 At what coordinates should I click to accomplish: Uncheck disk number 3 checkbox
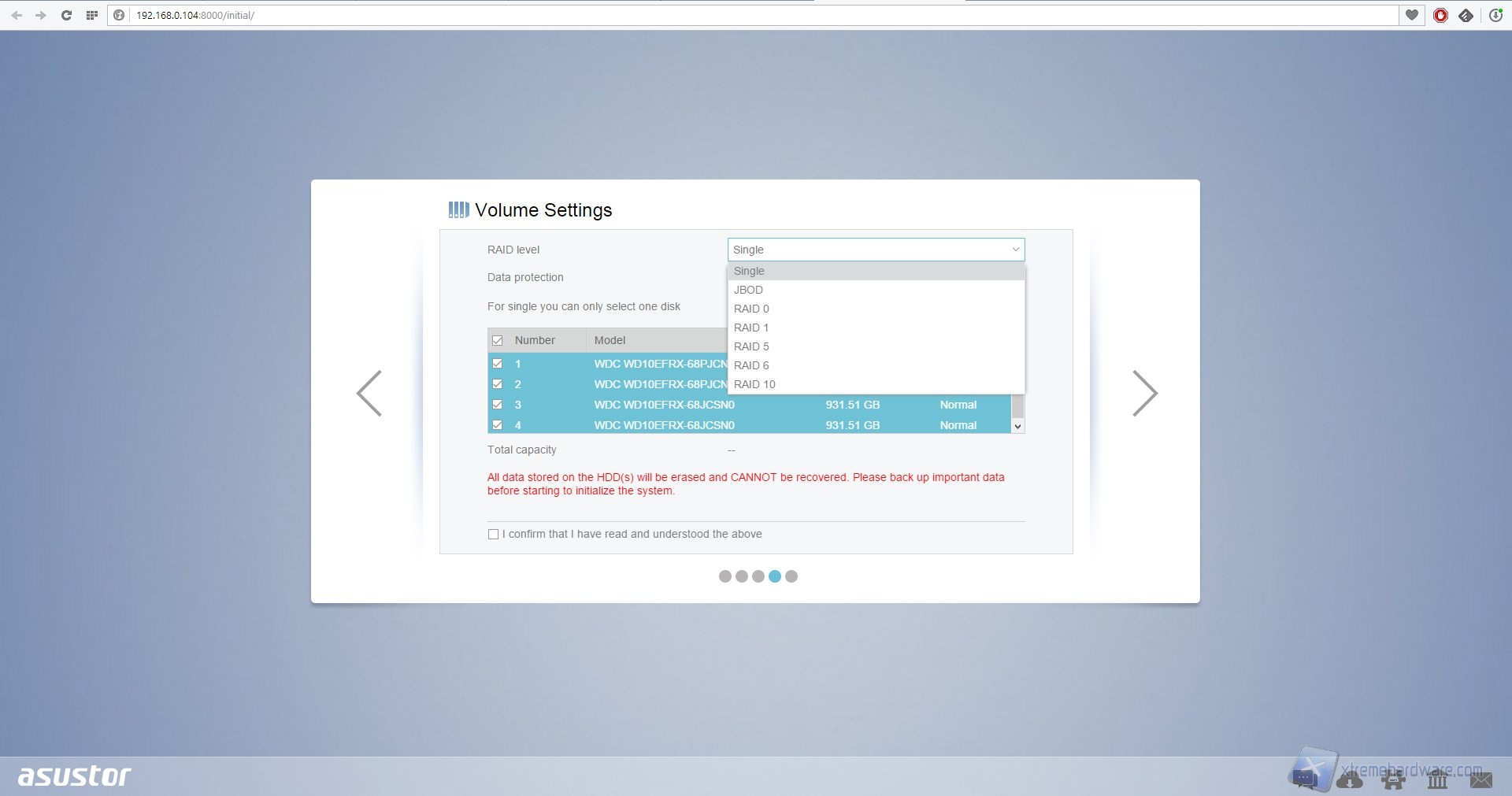coord(497,405)
